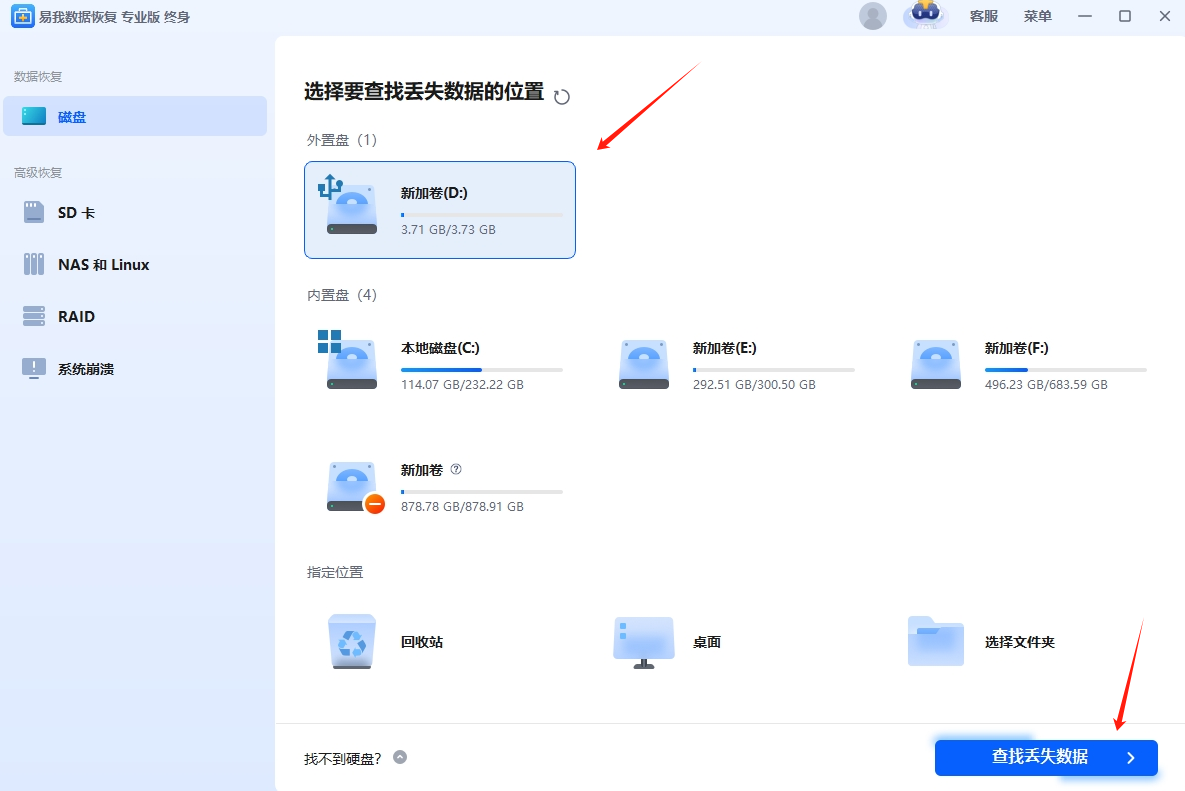Click the user account avatar icon
The height and width of the screenshot is (791, 1185).
pyautogui.click(x=873, y=16)
